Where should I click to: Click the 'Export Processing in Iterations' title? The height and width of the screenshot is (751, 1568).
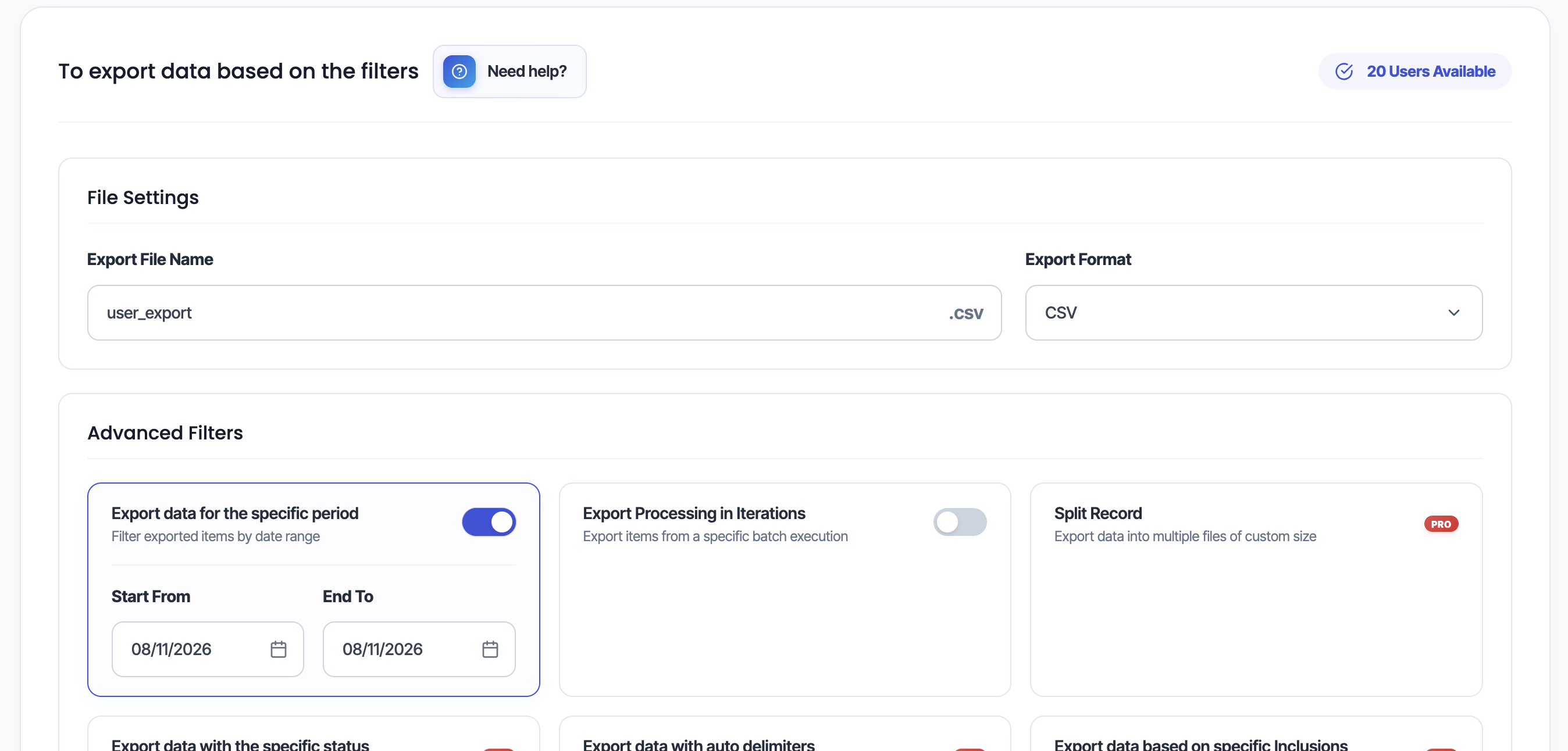click(694, 514)
